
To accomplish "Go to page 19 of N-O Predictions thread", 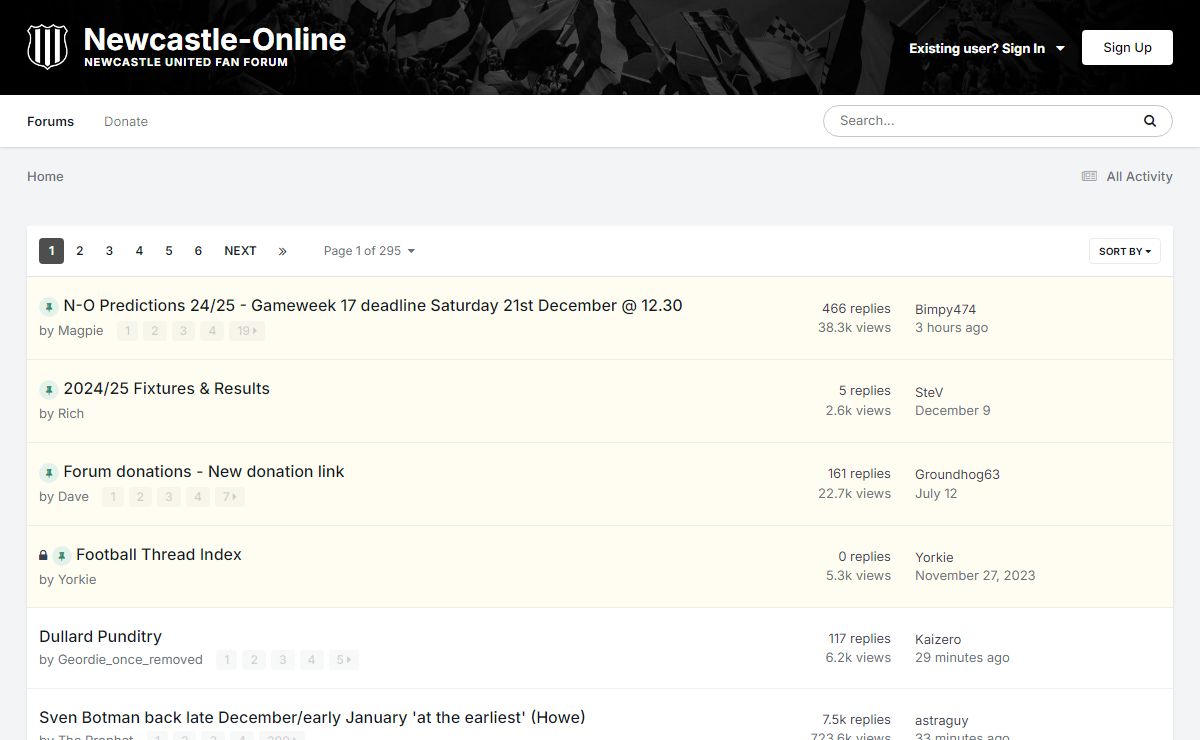I will [x=247, y=331].
